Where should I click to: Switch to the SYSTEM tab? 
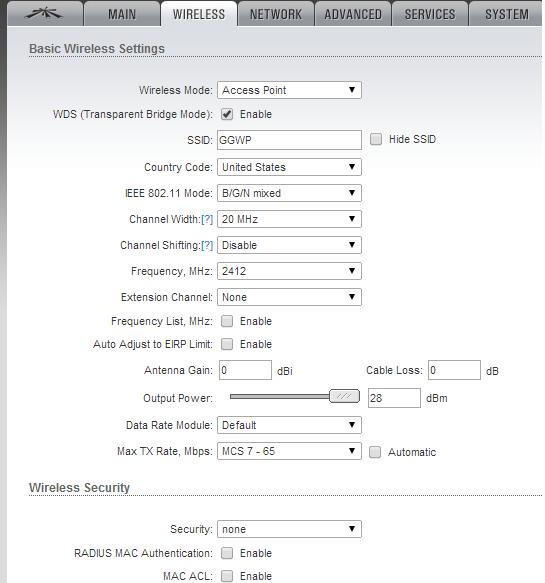(x=506, y=14)
